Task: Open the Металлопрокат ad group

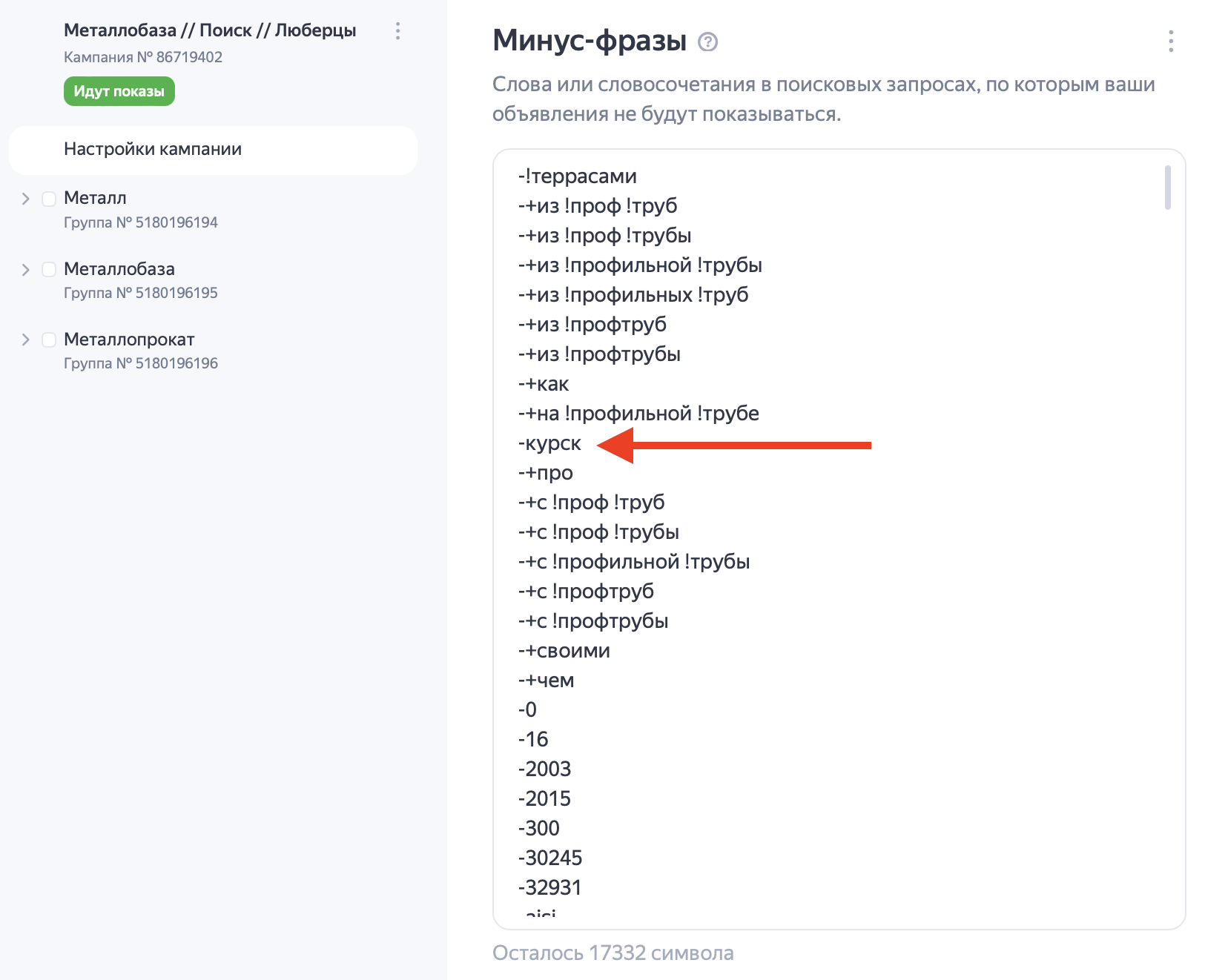Action: pyautogui.click(x=129, y=339)
